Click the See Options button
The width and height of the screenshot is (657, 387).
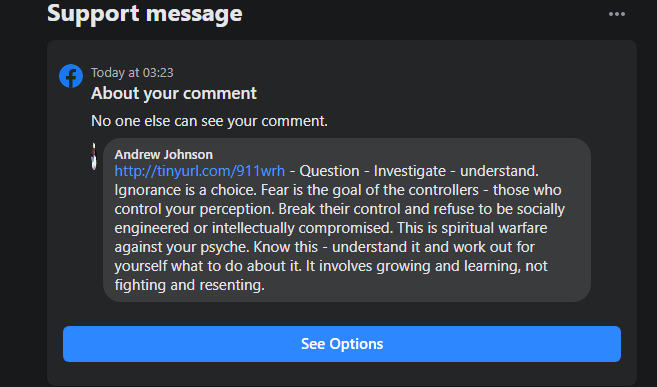pyautogui.click(x=342, y=344)
